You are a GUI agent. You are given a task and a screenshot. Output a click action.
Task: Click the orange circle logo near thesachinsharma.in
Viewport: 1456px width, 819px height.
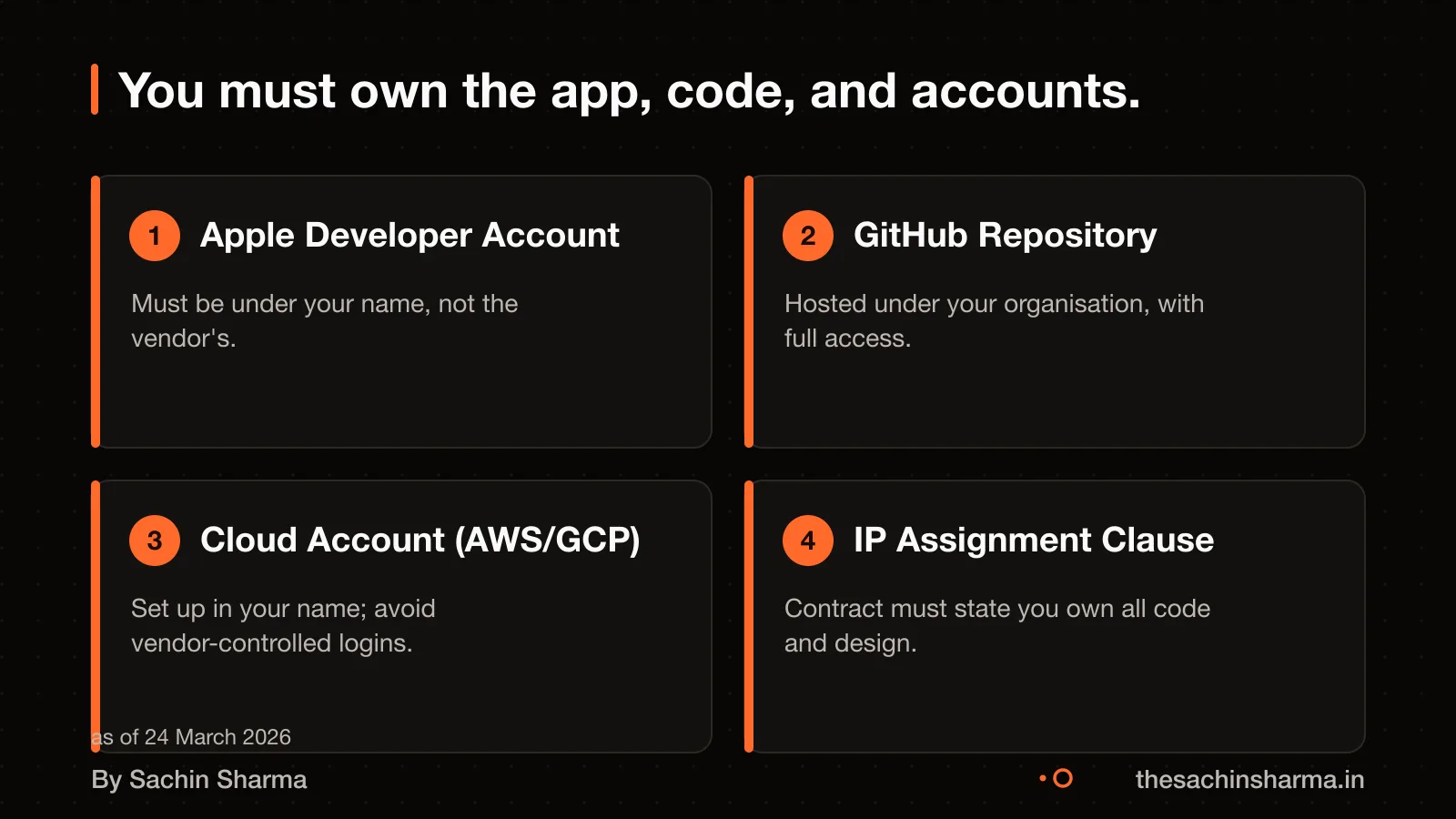(x=1057, y=778)
